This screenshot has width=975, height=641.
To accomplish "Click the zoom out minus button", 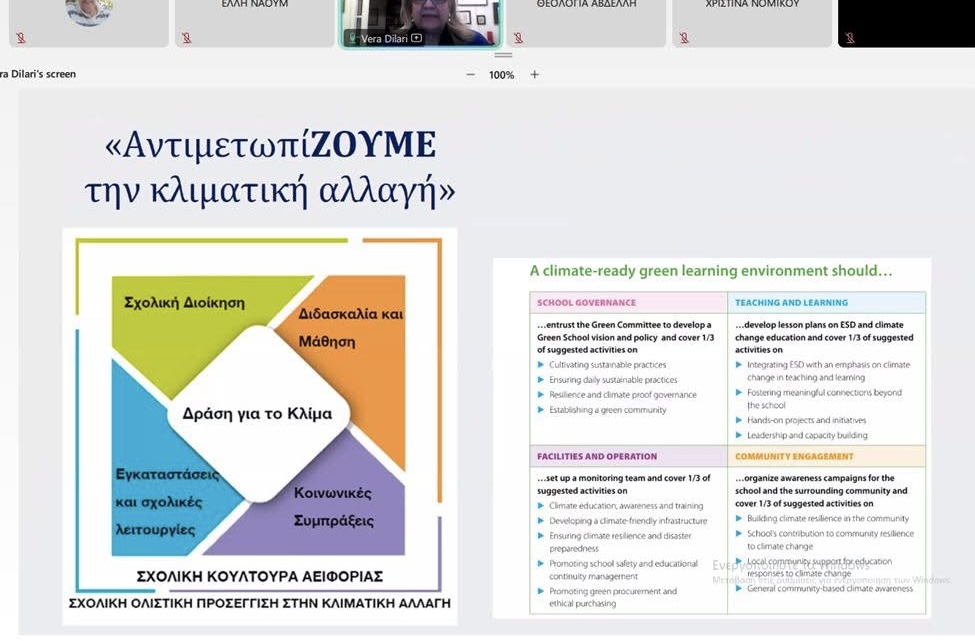I will (x=470, y=75).
